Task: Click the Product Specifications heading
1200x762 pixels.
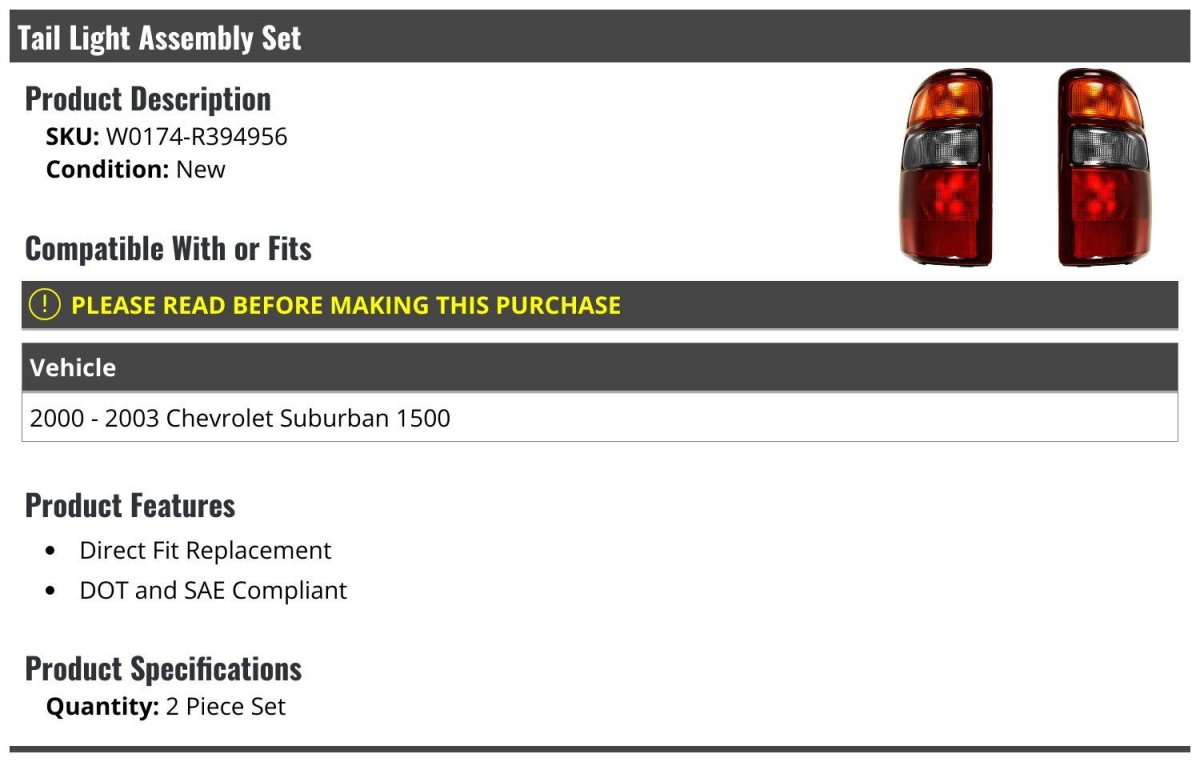Action: click(x=163, y=669)
